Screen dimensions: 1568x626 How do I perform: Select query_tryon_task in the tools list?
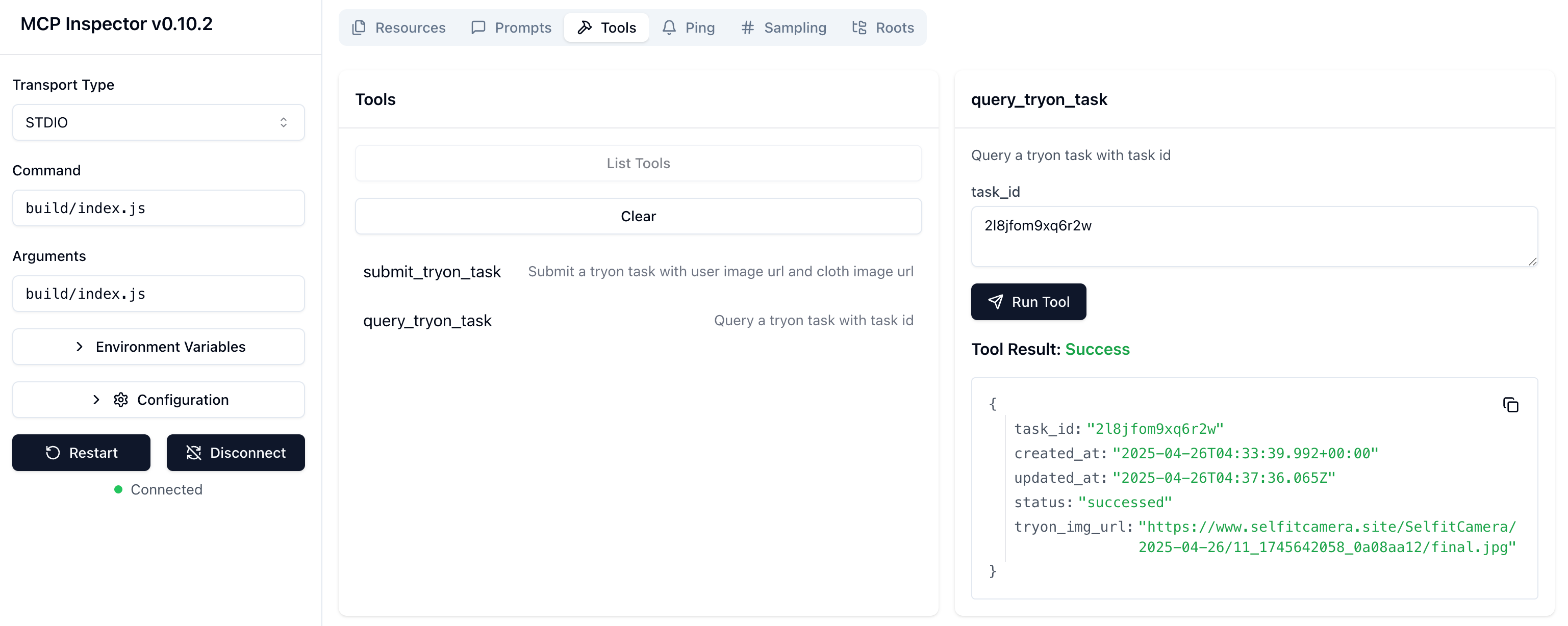pyautogui.click(x=427, y=321)
